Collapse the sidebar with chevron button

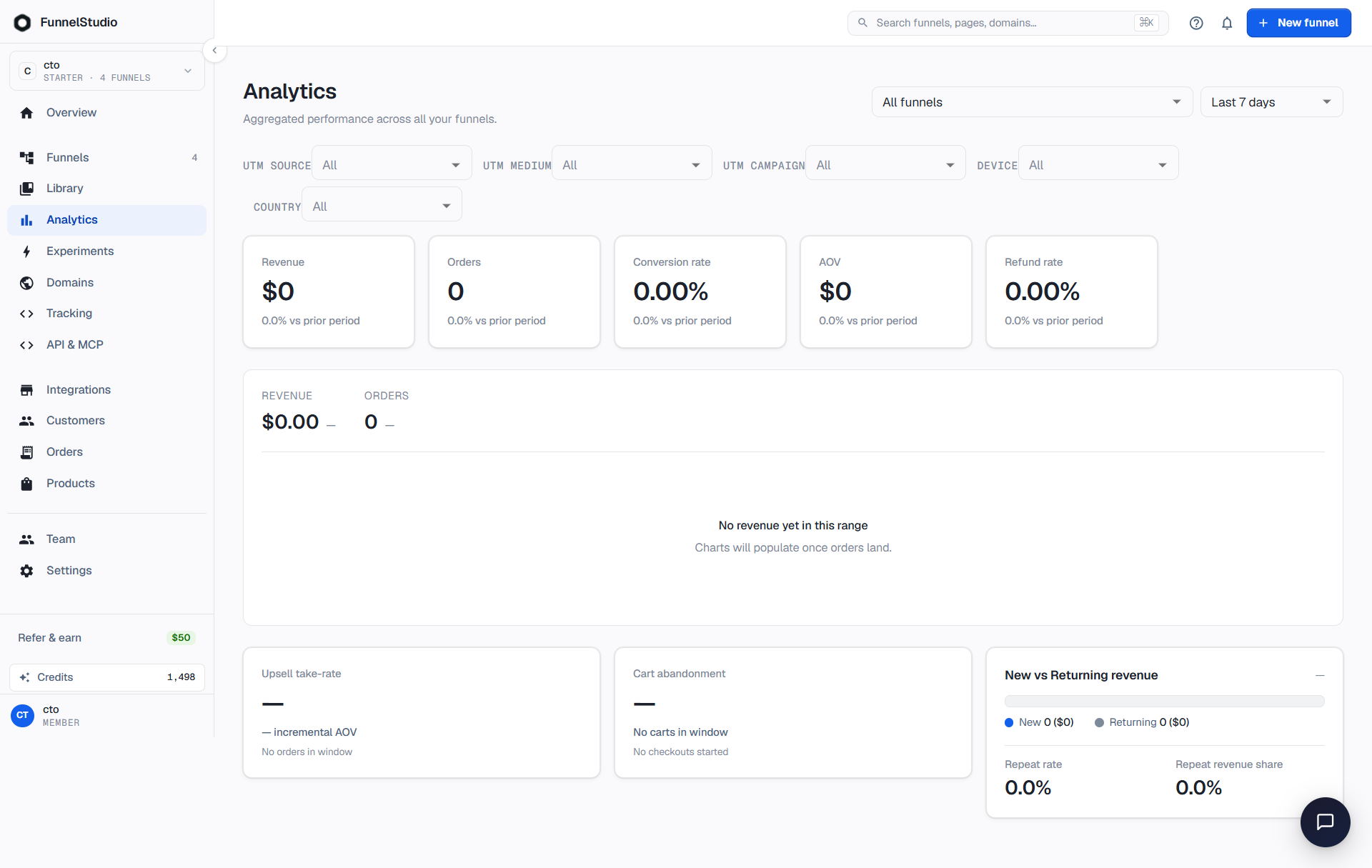pos(214,51)
